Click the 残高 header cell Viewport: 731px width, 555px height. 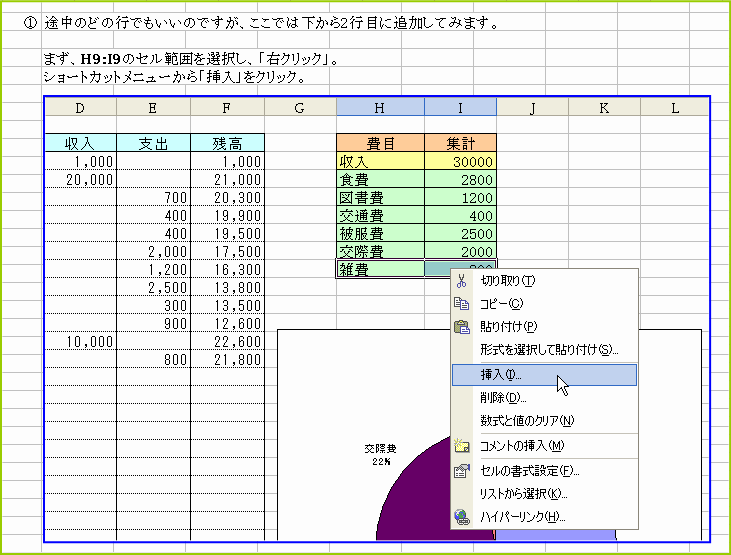[x=227, y=143]
